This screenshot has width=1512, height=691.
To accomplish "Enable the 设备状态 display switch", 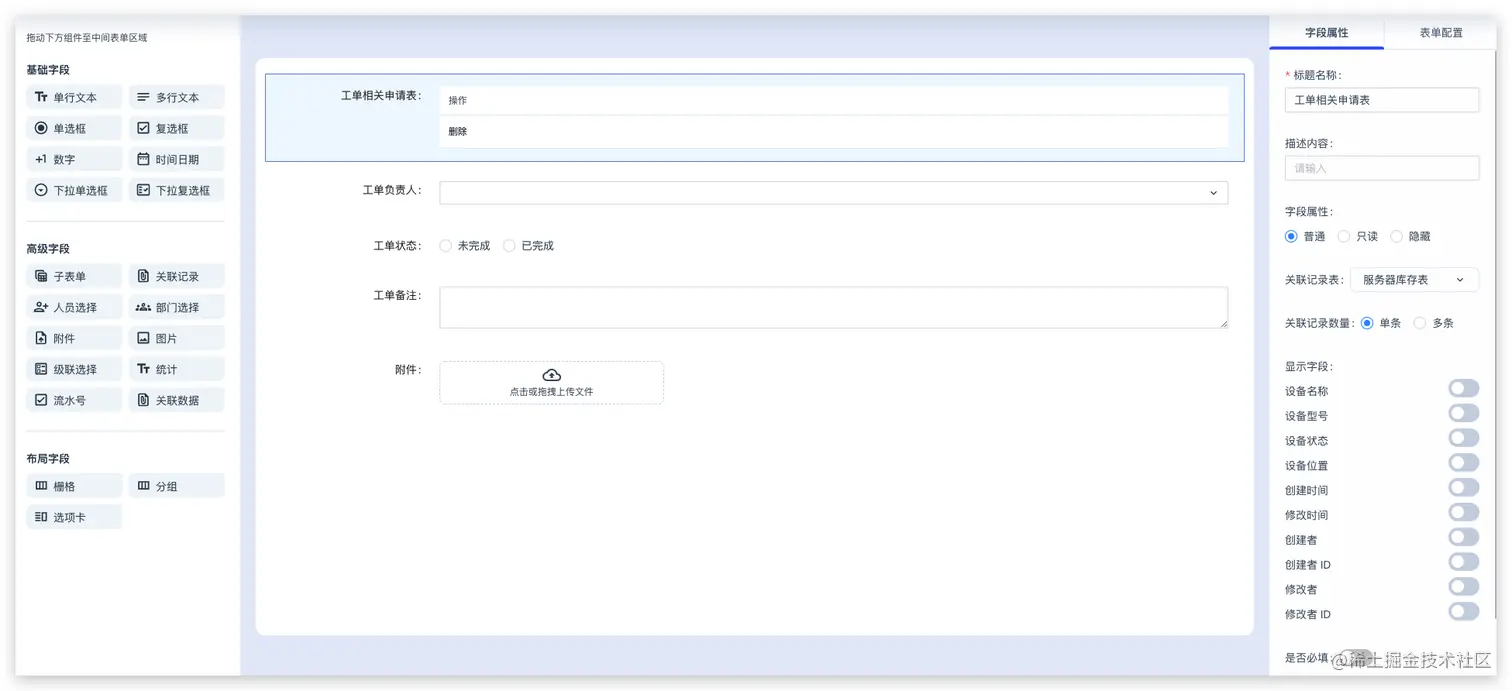I will [1463, 438].
